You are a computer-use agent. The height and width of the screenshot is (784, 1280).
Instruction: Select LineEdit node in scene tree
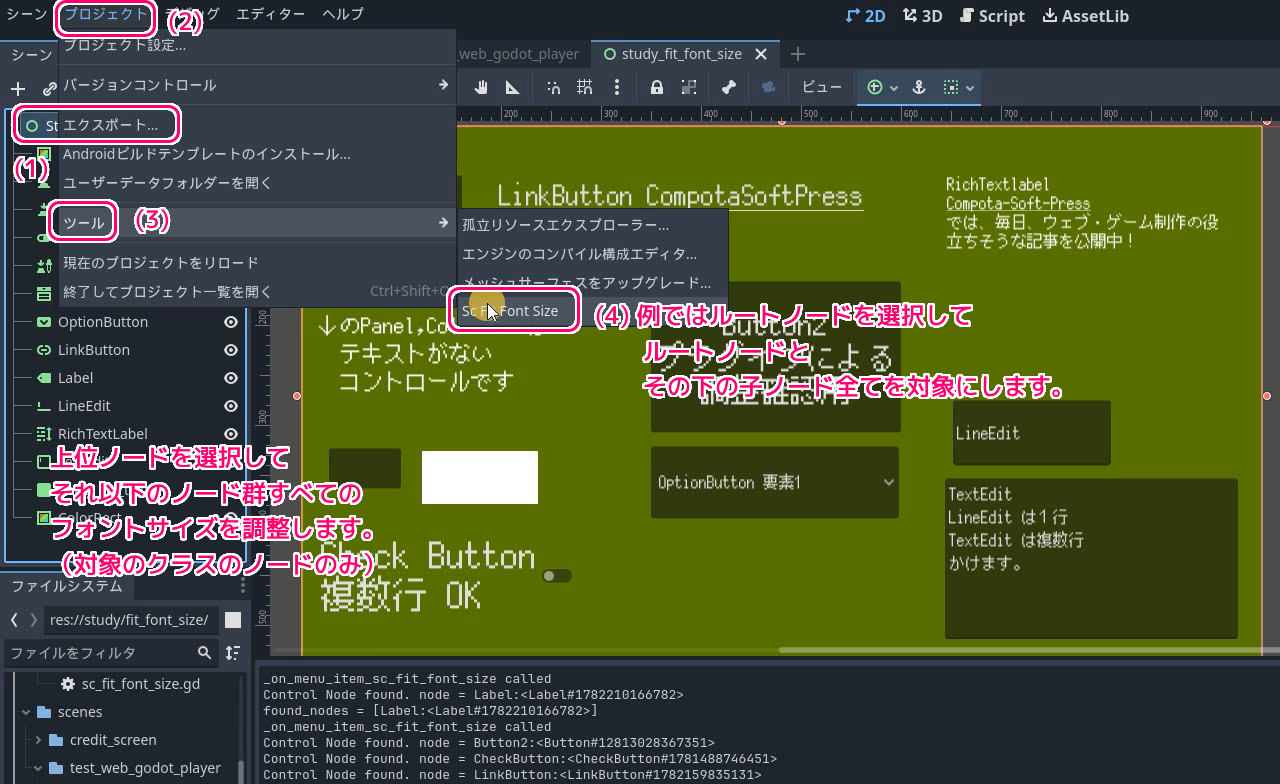point(84,406)
